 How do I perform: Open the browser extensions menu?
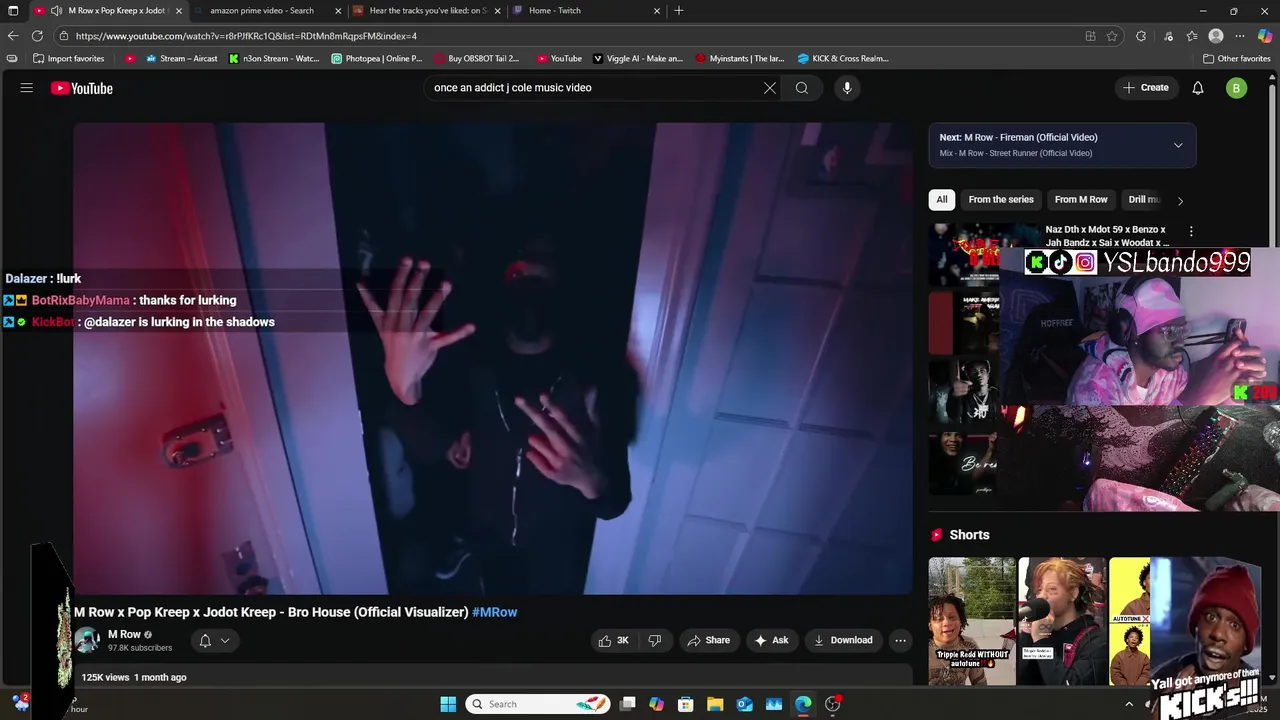pos(1141,36)
